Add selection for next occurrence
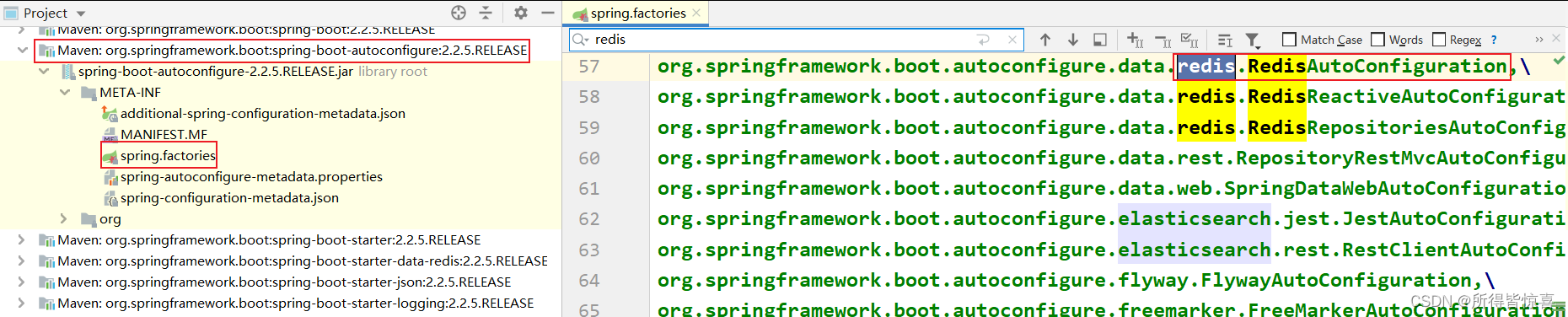Screen dimensions: 1568x317 click(1136, 40)
